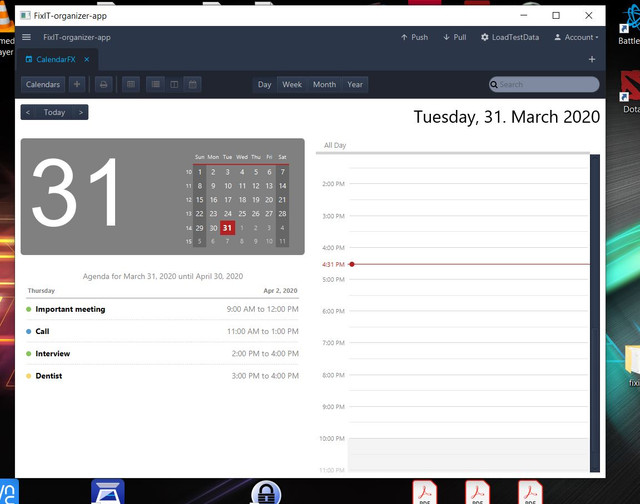Switch to the Month view
640x504 pixels.
(x=324, y=84)
